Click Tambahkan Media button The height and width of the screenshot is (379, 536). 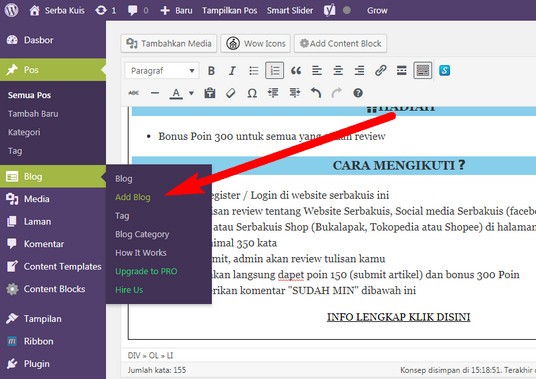pyautogui.click(x=169, y=43)
